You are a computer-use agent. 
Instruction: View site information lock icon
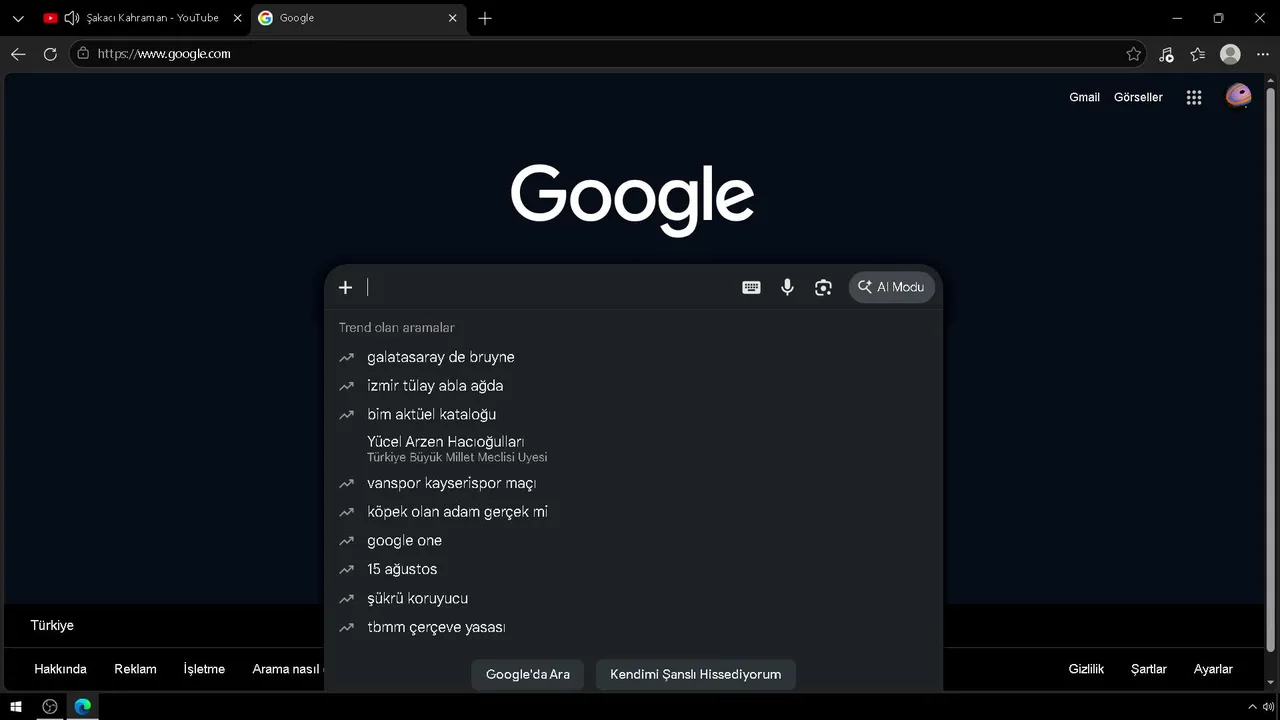(x=83, y=54)
